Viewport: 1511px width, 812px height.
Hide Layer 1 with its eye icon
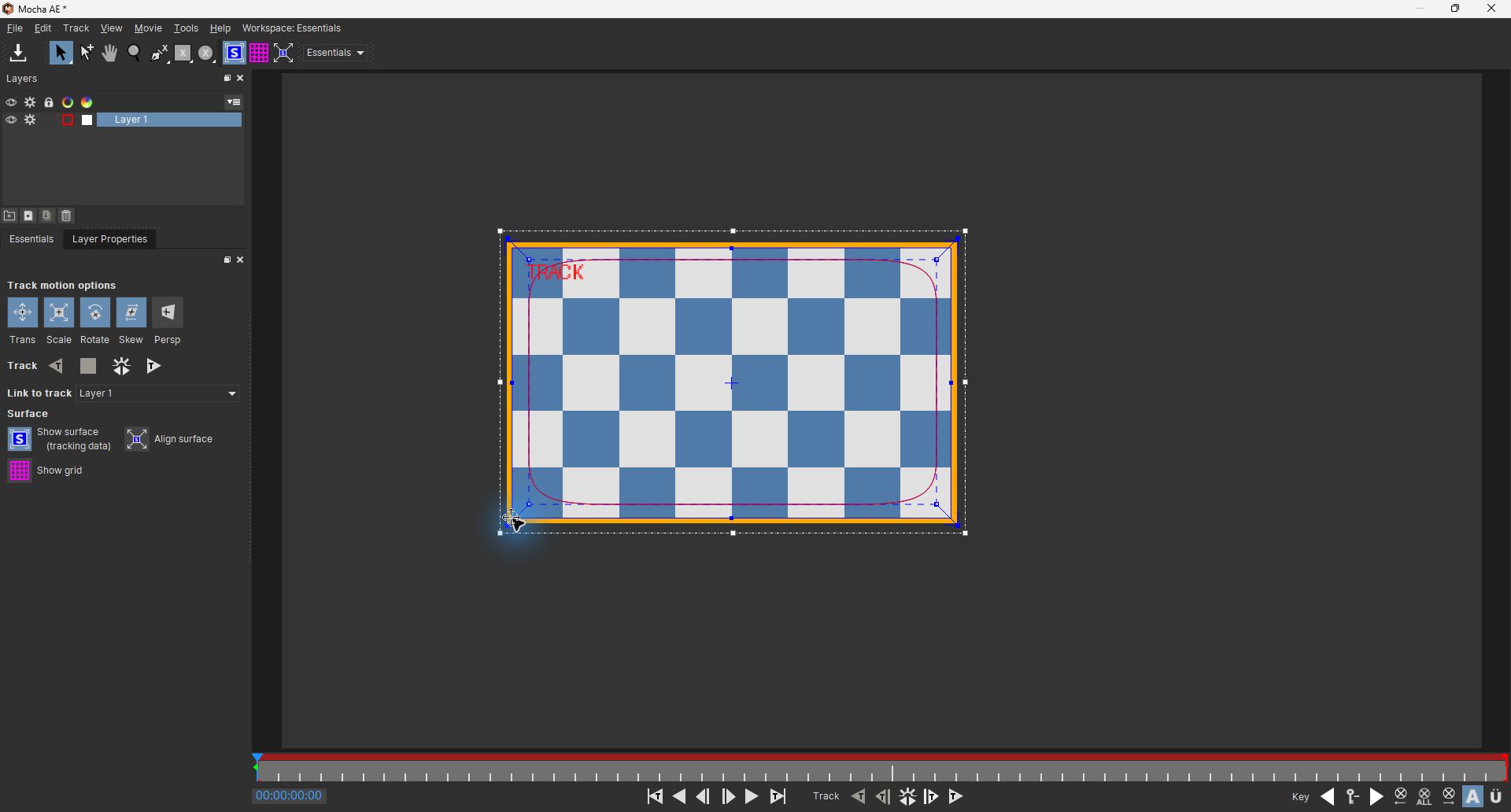(11, 120)
